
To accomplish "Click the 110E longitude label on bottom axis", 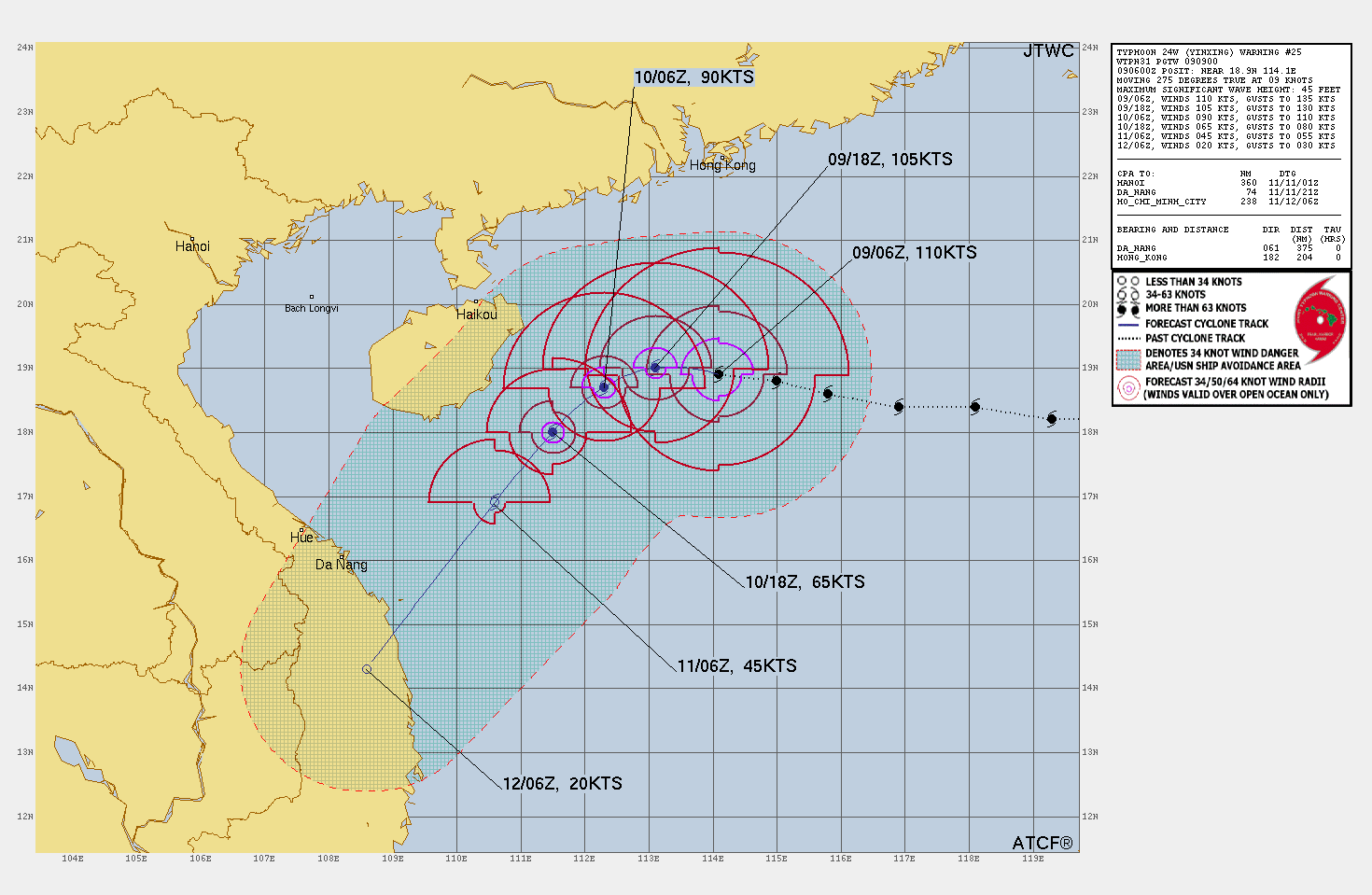I will (456, 859).
